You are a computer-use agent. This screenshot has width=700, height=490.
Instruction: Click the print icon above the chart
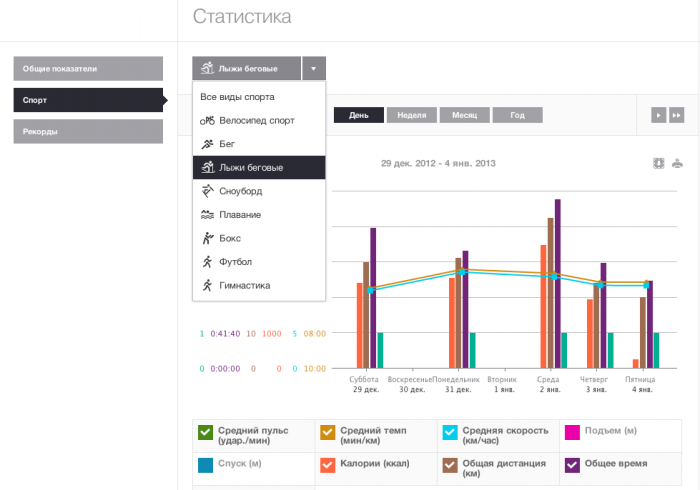677,164
